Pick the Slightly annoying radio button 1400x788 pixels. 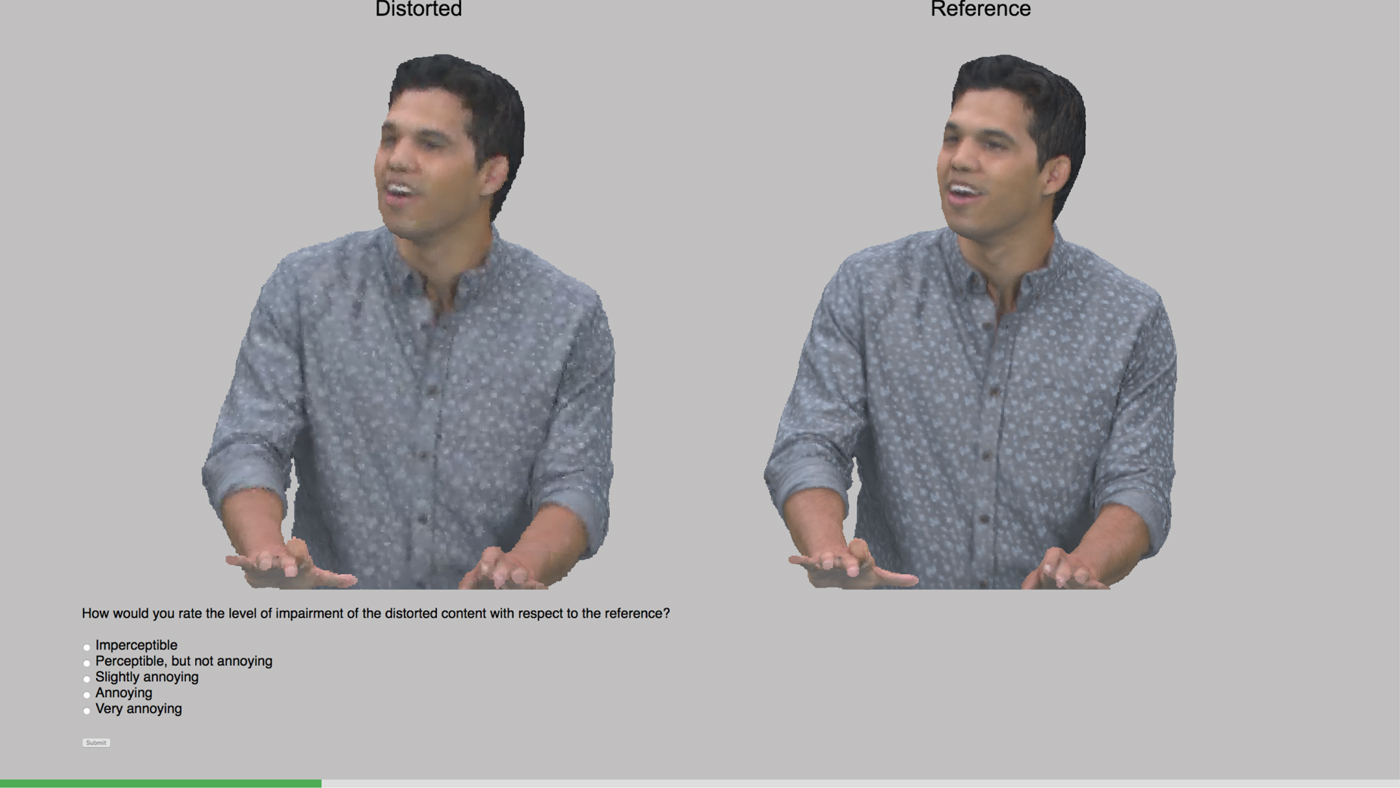87,679
